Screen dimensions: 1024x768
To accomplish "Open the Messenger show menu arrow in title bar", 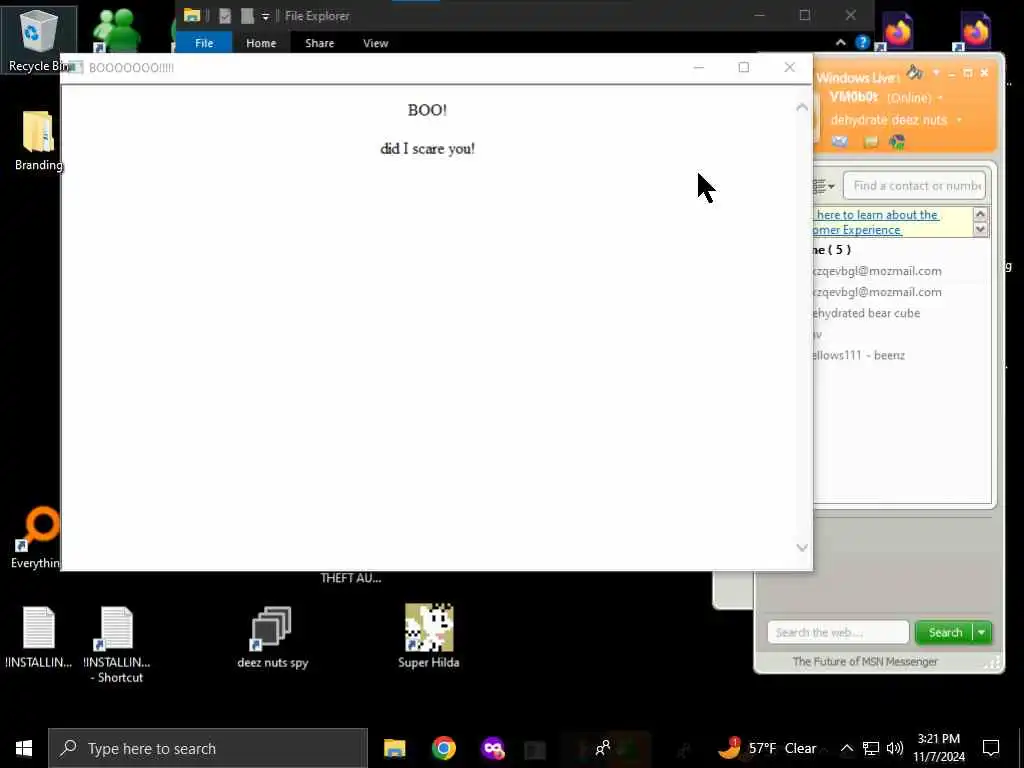I will (x=936, y=72).
